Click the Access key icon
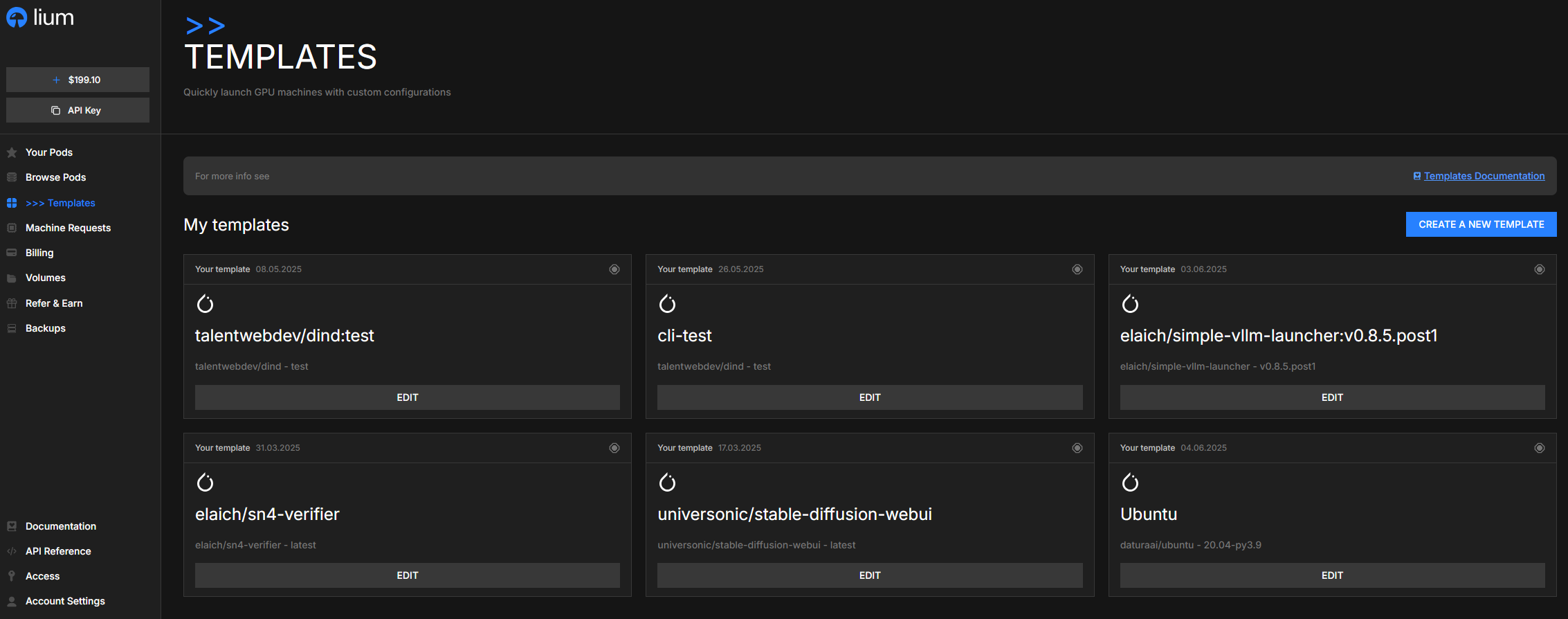This screenshot has height=619, width=1568. [12, 576]
